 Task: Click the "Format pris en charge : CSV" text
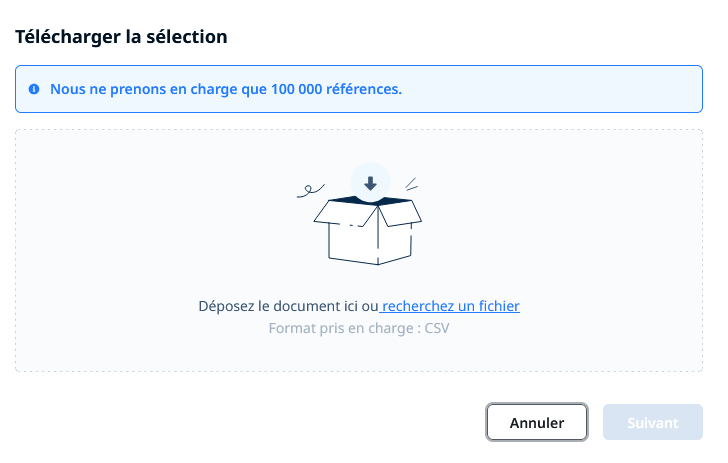tap(359, 328)
